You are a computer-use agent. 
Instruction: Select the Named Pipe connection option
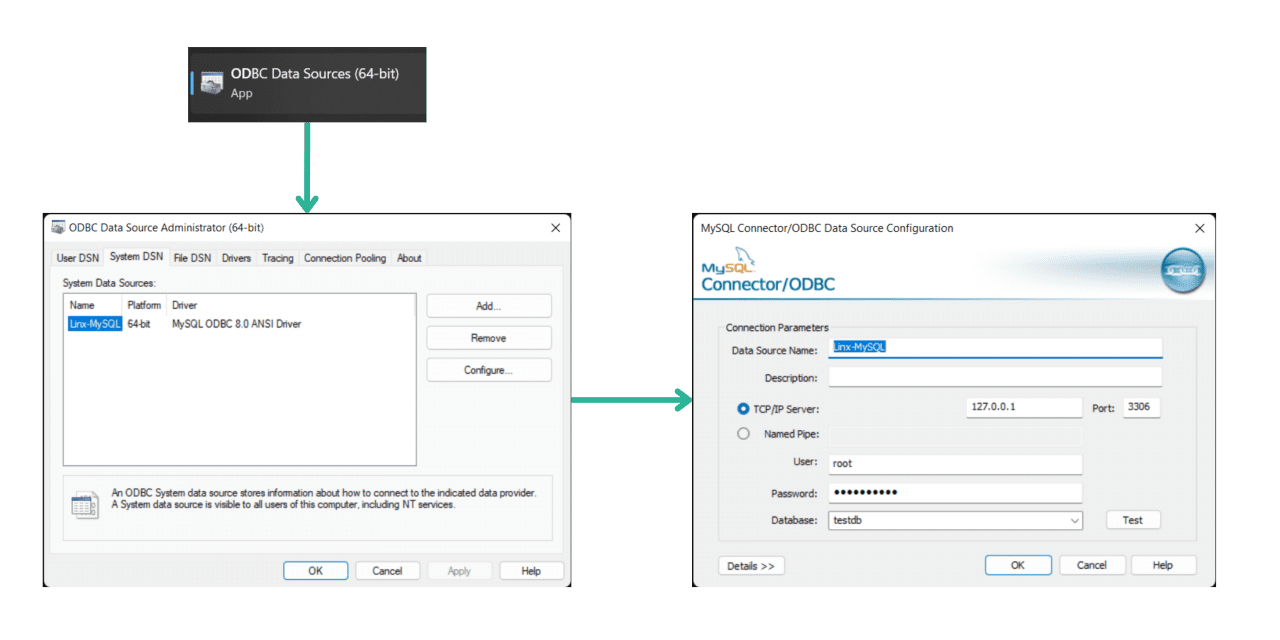click(742, 433)
